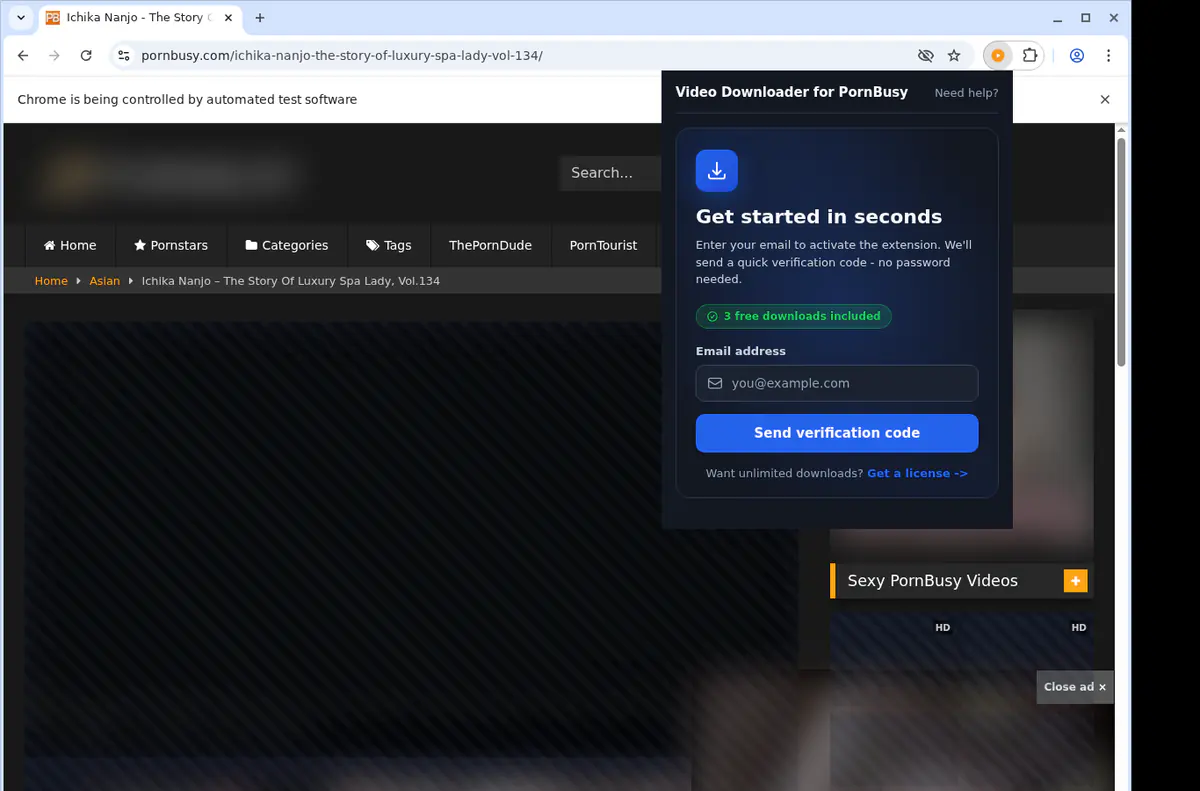
Task: Open the Categories menu item
Action: (x=287, y=245)
